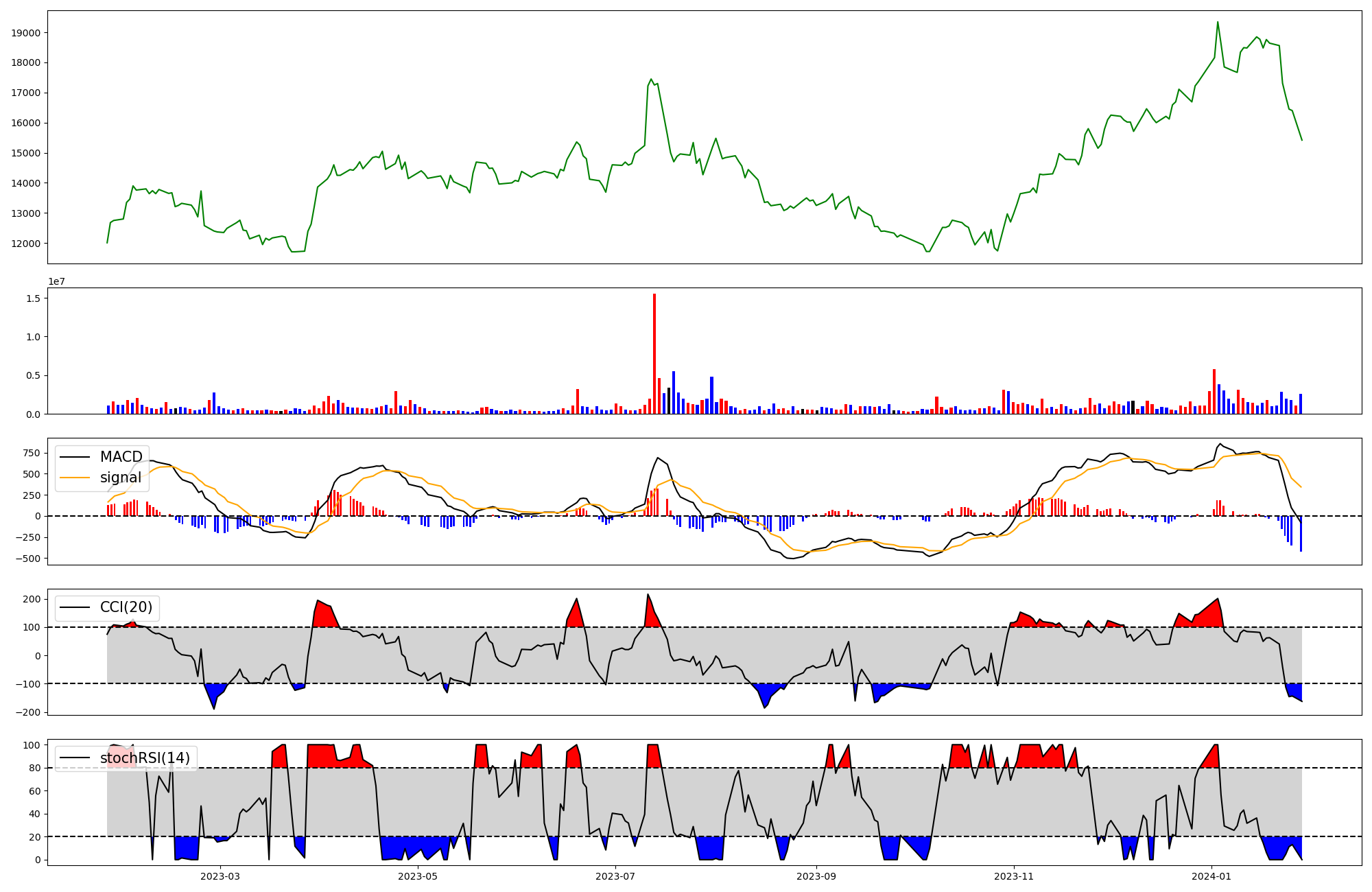Click the 2023-03 date tick label
This screenshot has height=892, width=1372.
pos(220,876)
